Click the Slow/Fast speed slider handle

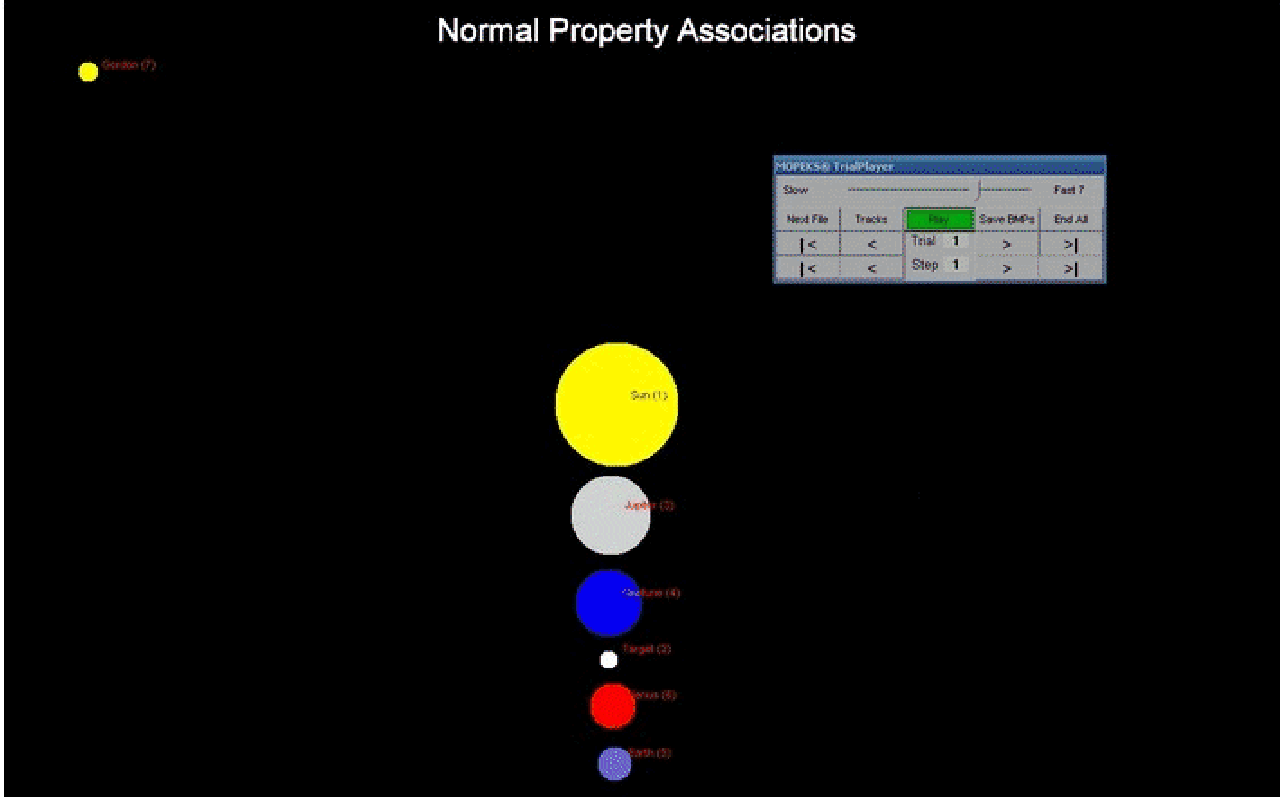coord(979,190)
